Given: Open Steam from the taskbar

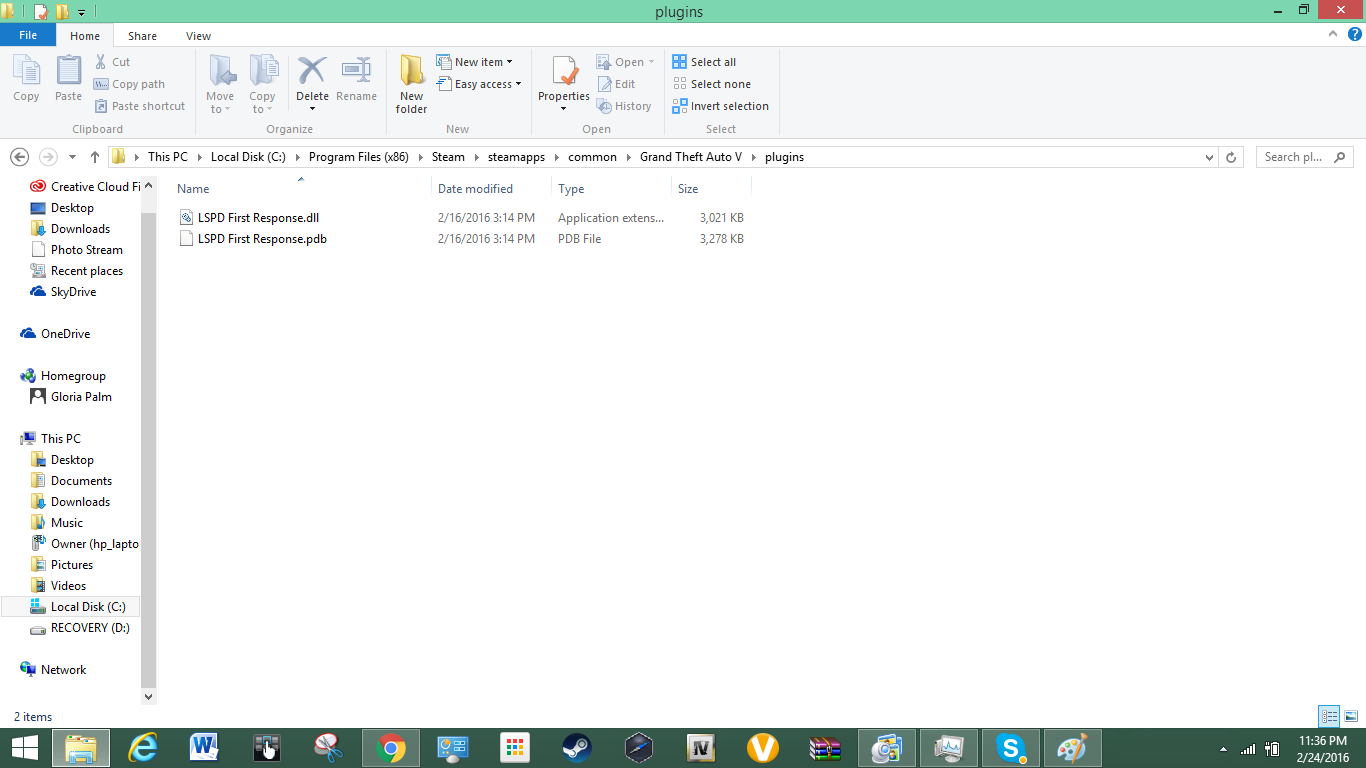Looking at the screenshot, I should (x=576, y=748).
